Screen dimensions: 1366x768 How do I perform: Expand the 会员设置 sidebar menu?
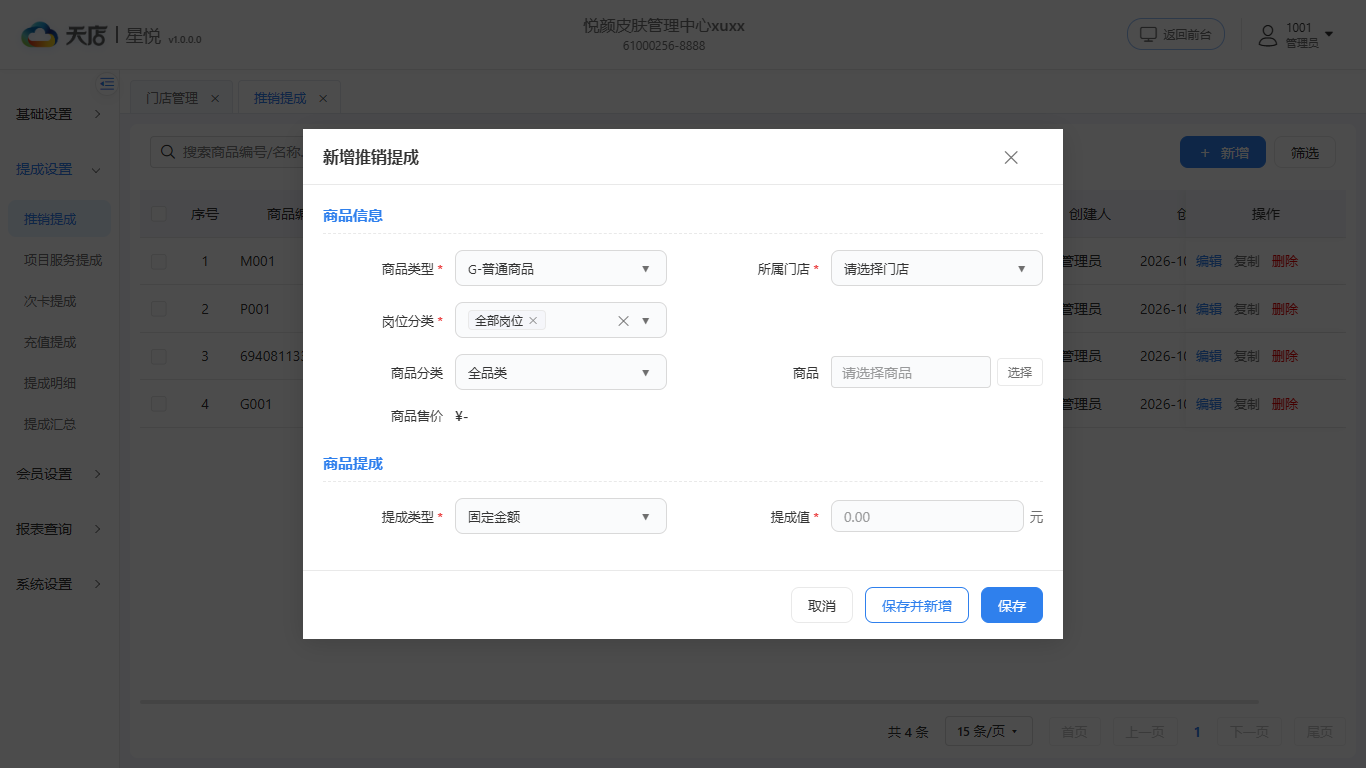tap(59, 474)
